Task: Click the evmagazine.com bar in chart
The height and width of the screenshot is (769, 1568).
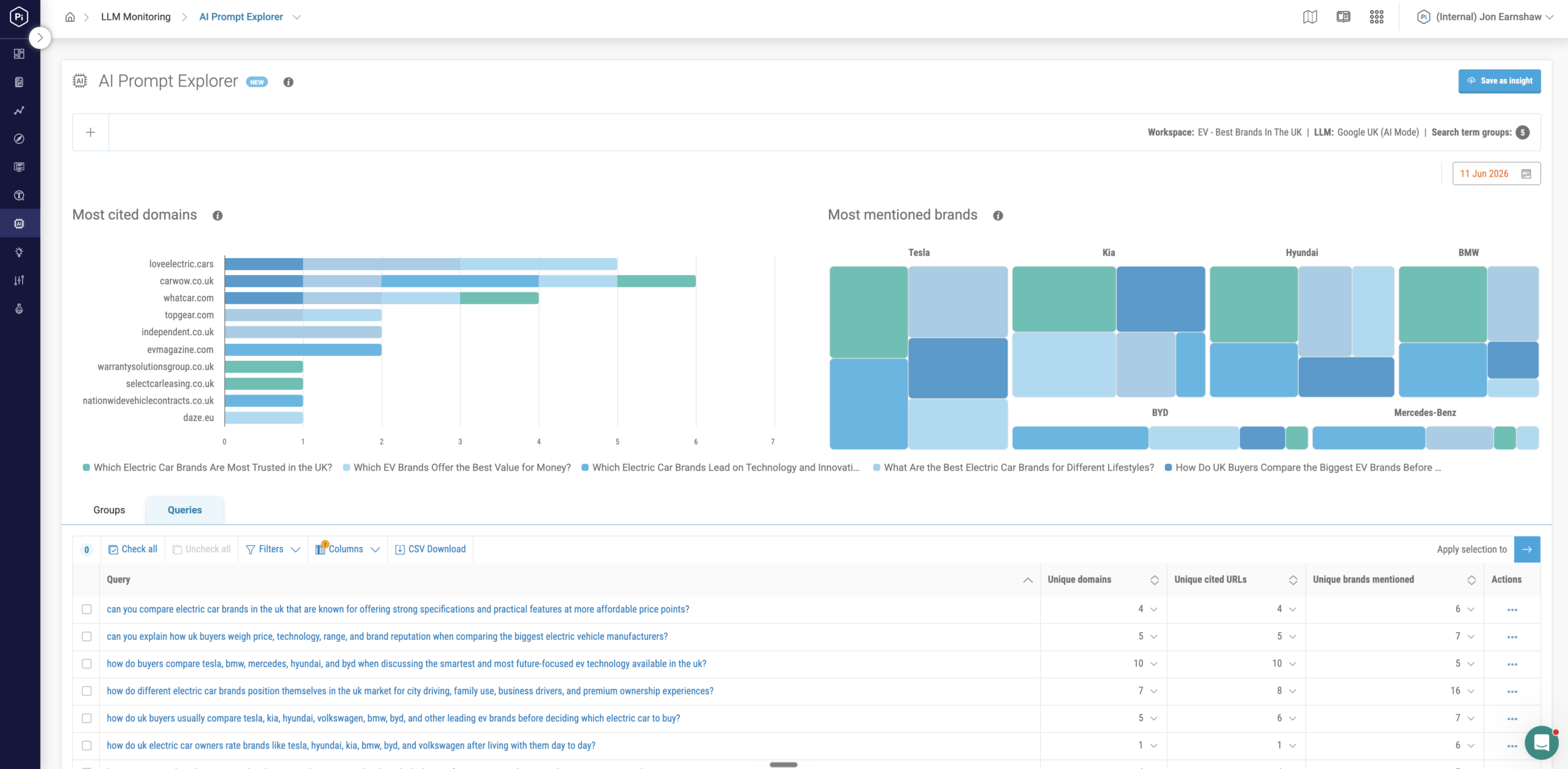Action: coord(303,350)
